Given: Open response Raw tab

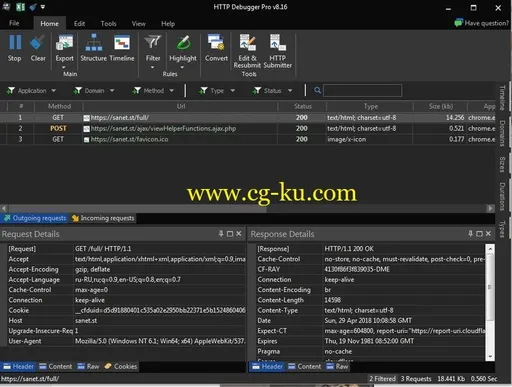Looking at the screenshot, I should pos(337,366).
